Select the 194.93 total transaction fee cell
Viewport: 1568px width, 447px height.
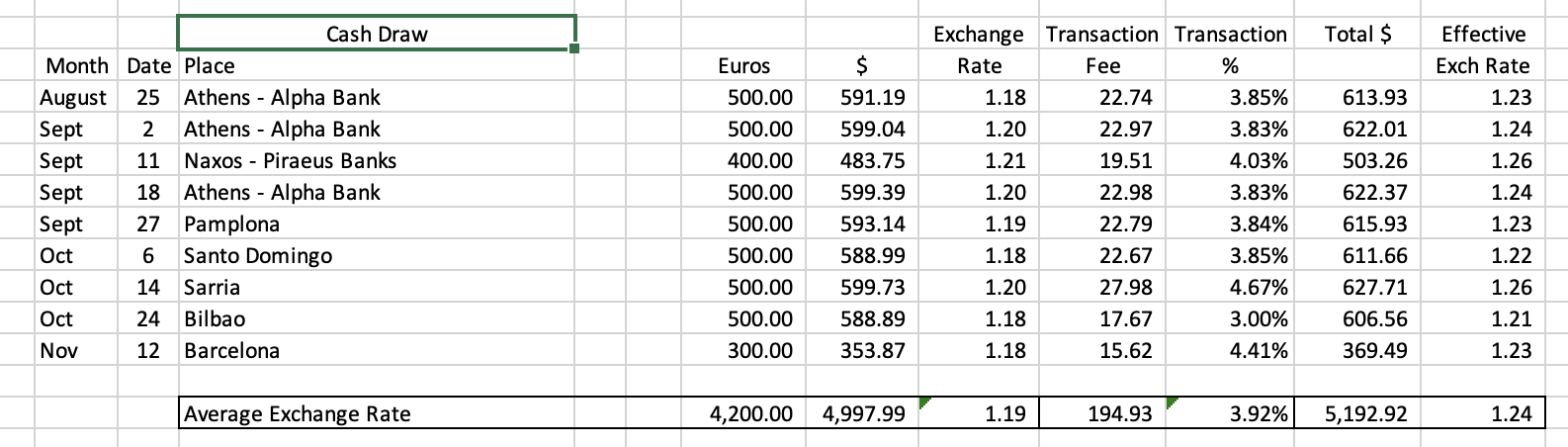coord(1119,413)
